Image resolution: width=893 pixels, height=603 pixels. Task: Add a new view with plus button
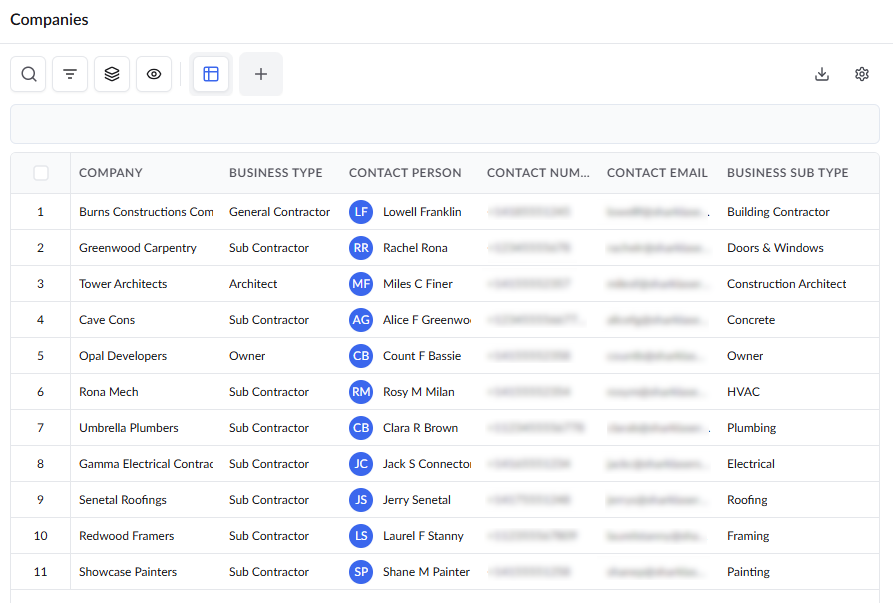(261, 74)
